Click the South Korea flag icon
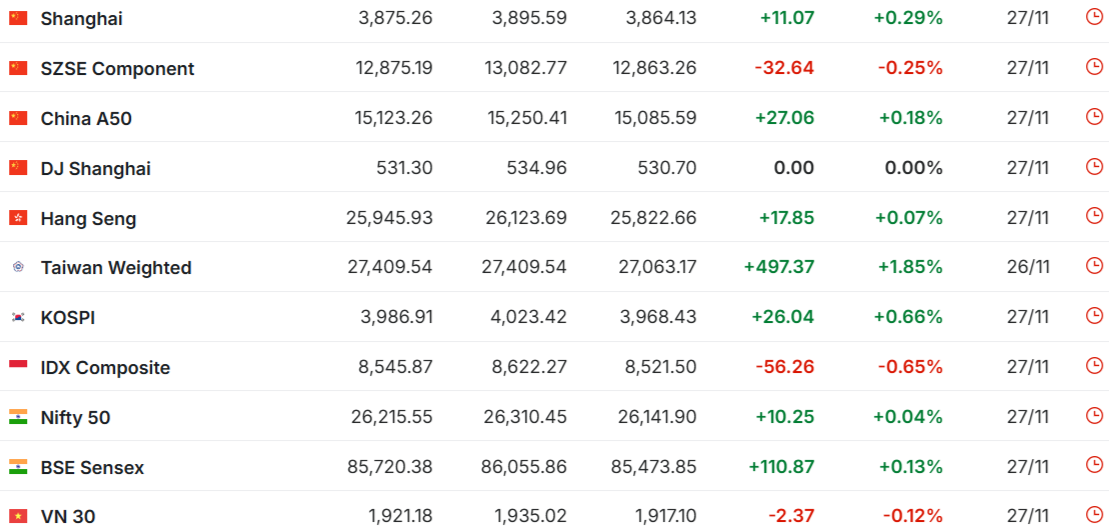This screenshot has height=532, width=1109. coord(18,317)
